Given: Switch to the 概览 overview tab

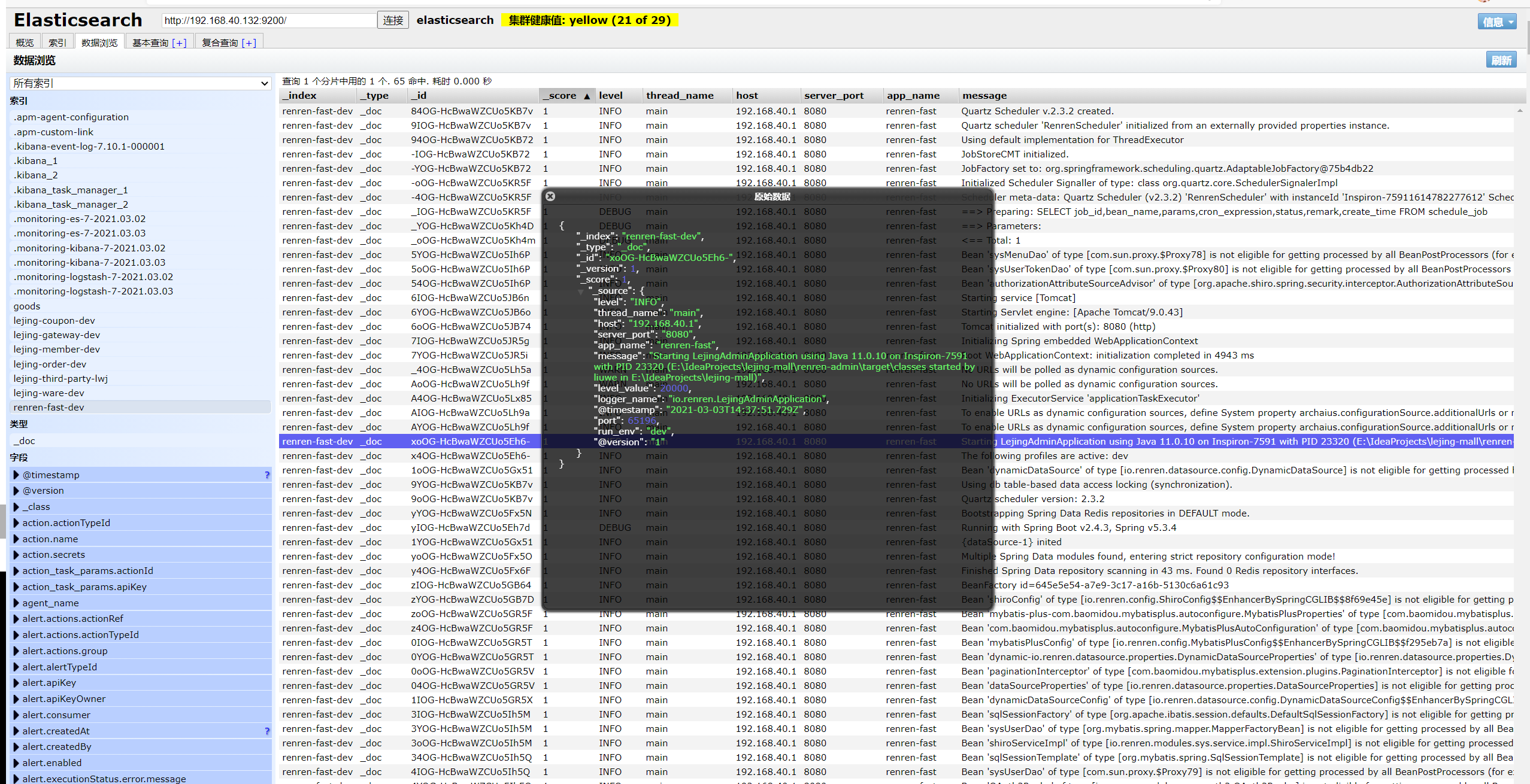Looking at the screenshot, I should [x=25, y=42].
